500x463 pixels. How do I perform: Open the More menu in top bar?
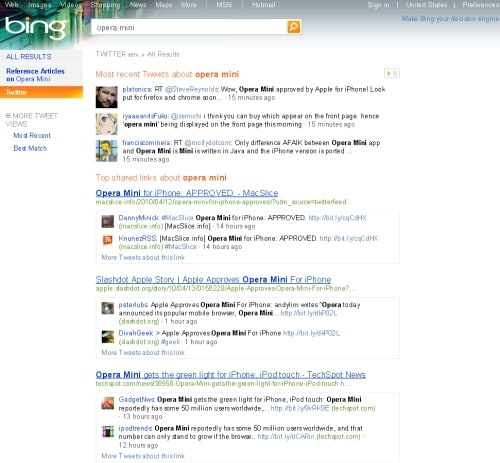(x=189, y=5)
